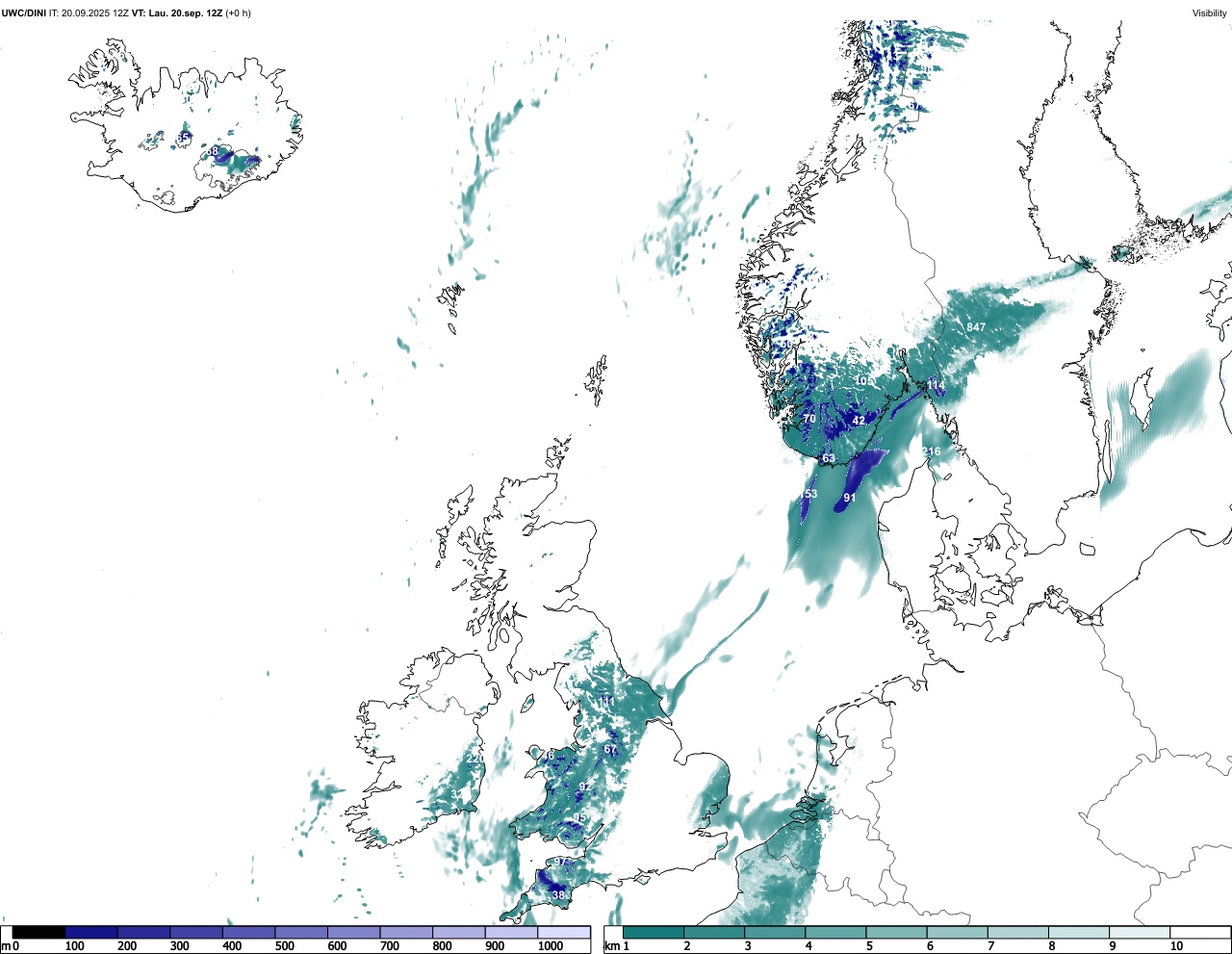Click the 95 visibility value over south Wales
Viewport: 1232px width, 954px height.
579,818
